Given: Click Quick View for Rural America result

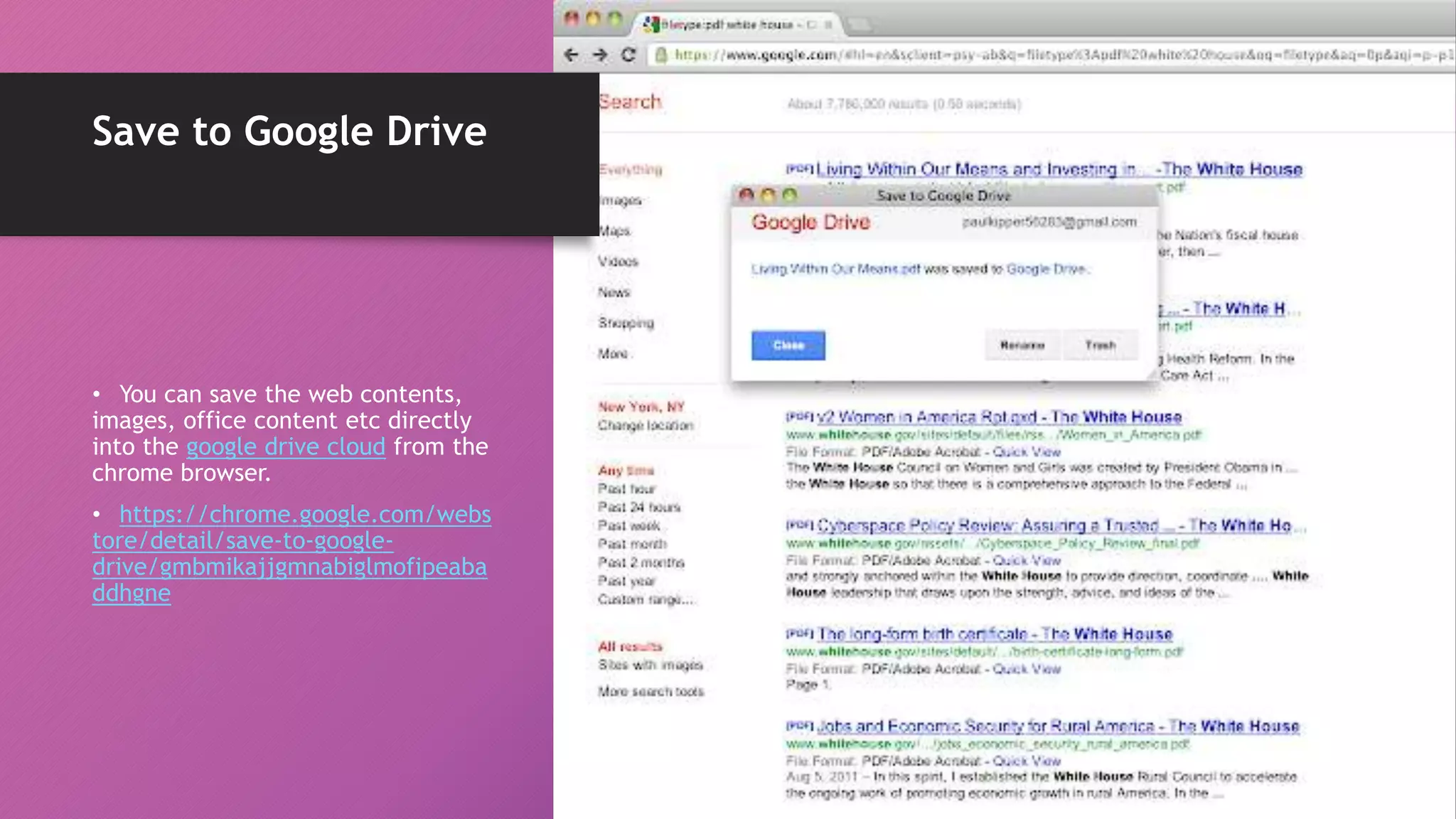Looking at the screenshot, I should point(1027,761).
